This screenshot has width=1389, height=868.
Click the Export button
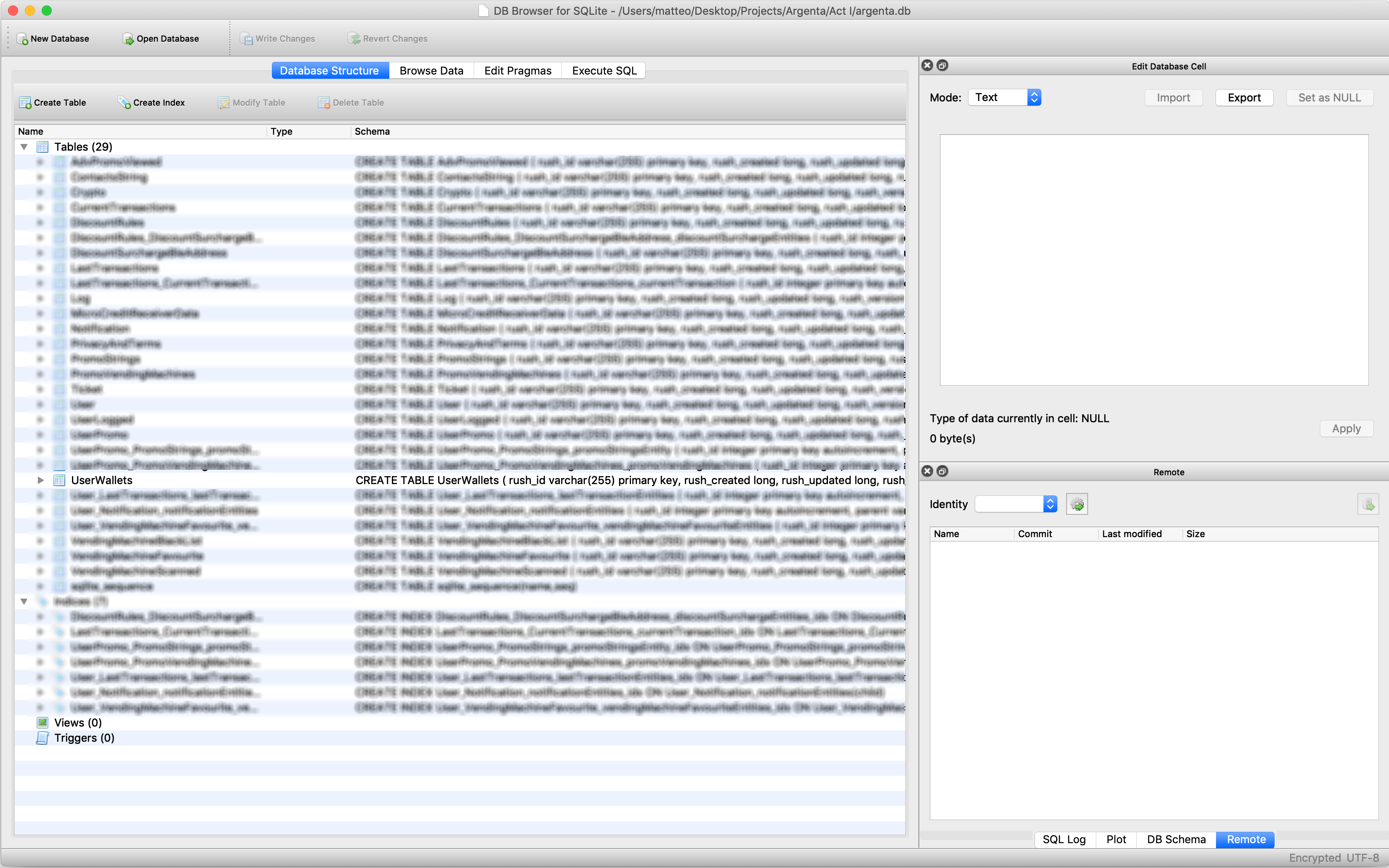1244,98
